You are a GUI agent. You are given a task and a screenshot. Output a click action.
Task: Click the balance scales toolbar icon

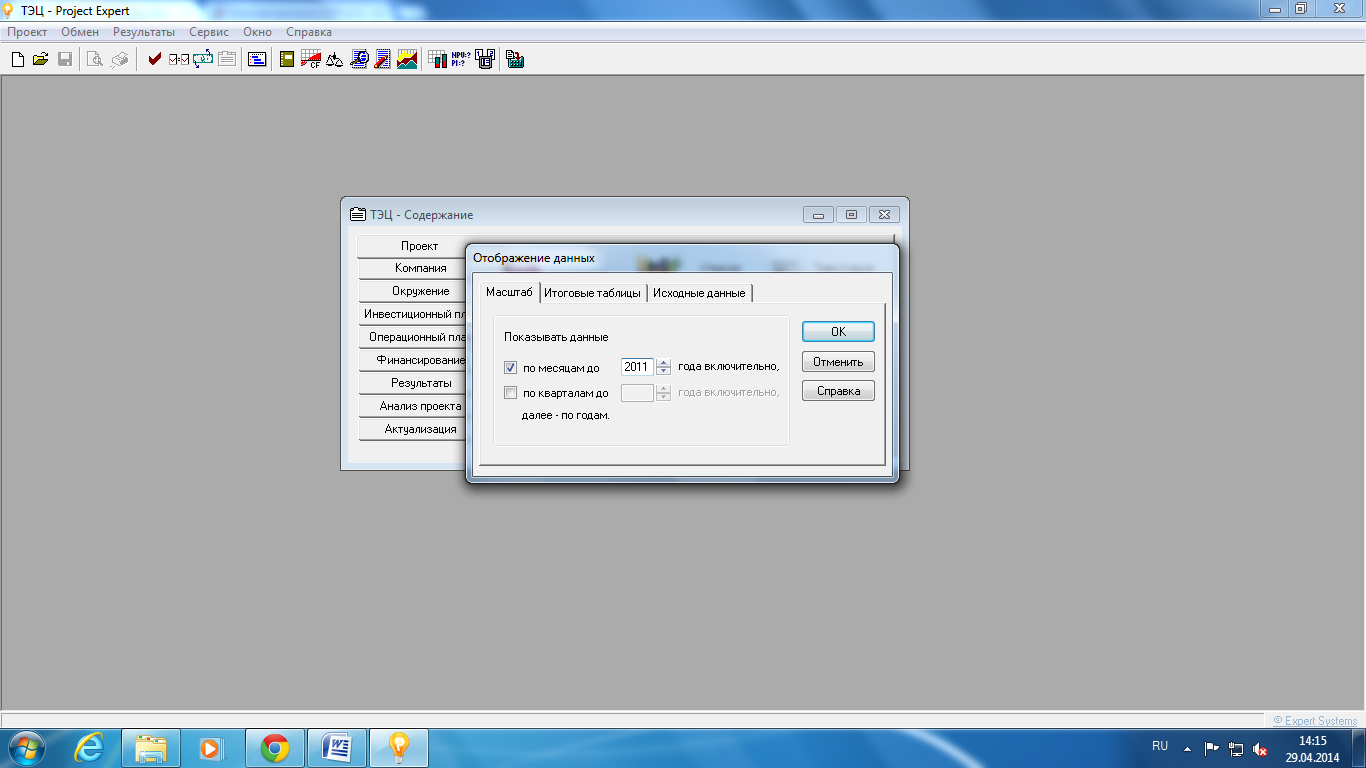335,60
